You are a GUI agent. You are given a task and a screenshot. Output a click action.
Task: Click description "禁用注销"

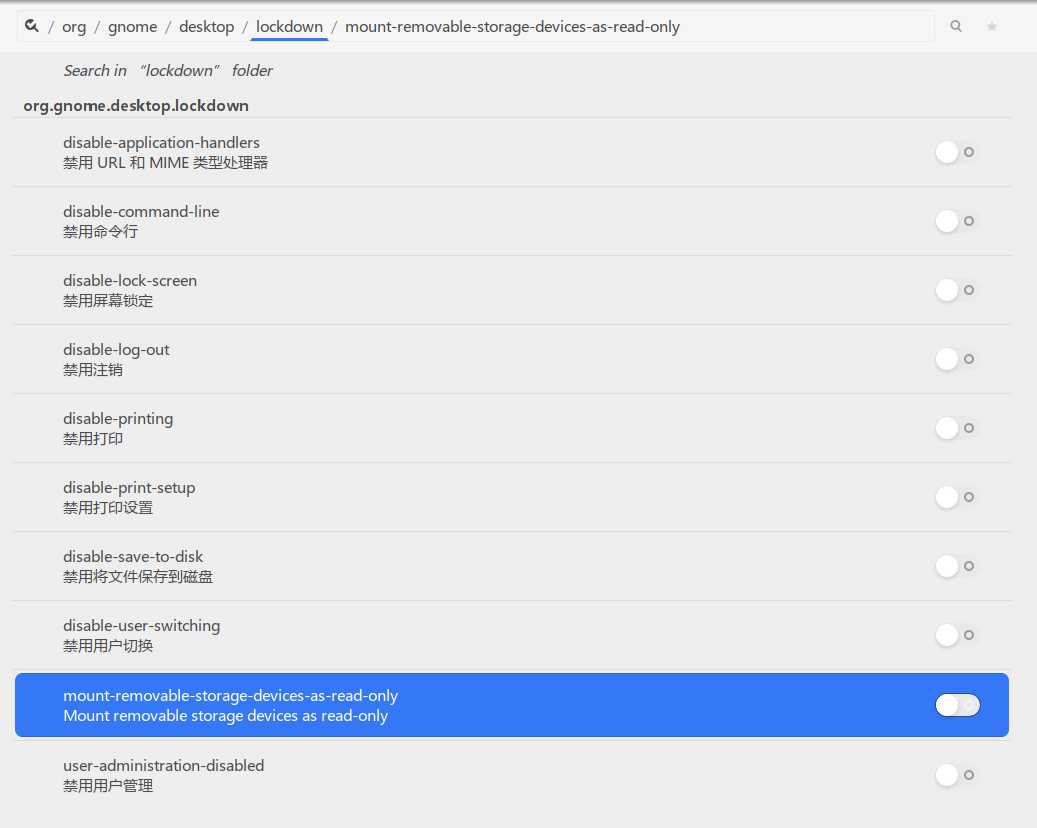(93, 370)
